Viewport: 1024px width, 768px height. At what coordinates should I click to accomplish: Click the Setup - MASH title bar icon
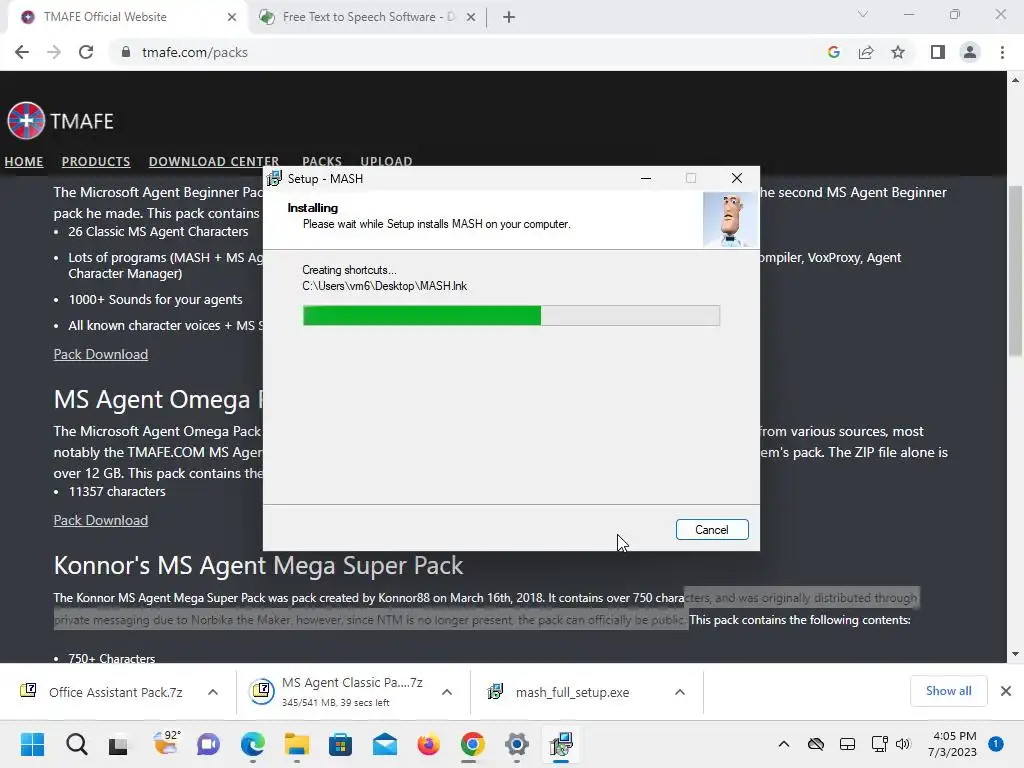point(274,178)
